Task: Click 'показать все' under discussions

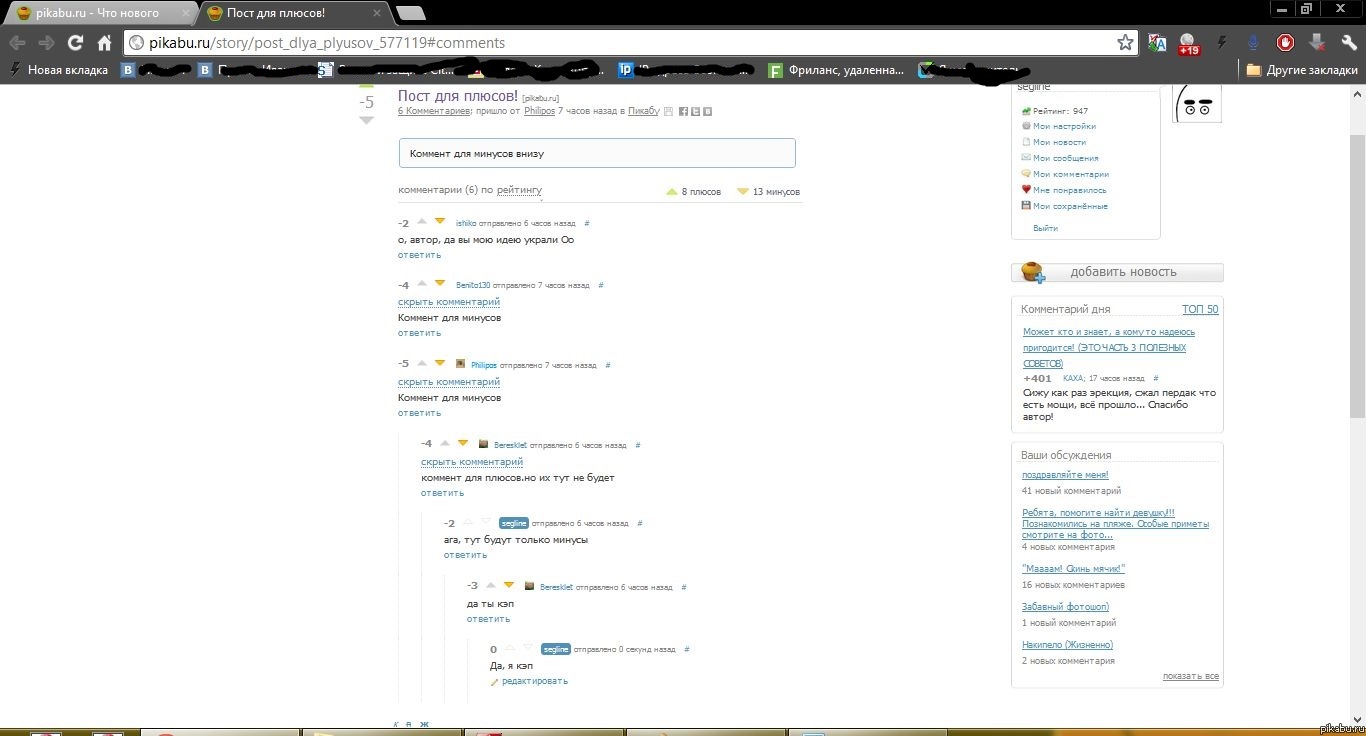Action: (1191, 677)
